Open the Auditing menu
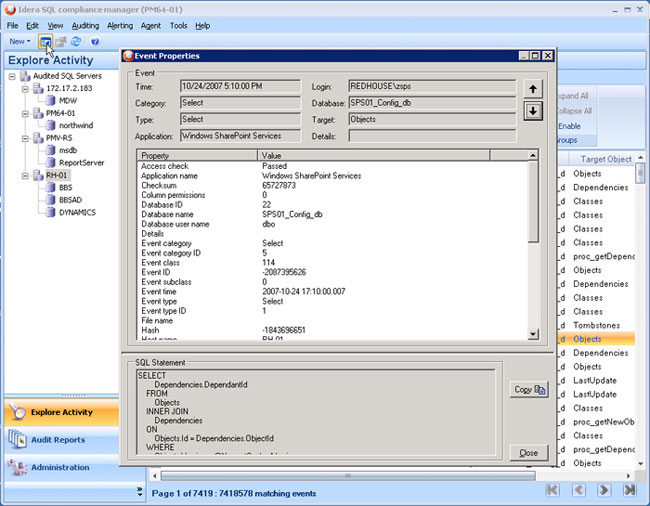 (85, 26)
